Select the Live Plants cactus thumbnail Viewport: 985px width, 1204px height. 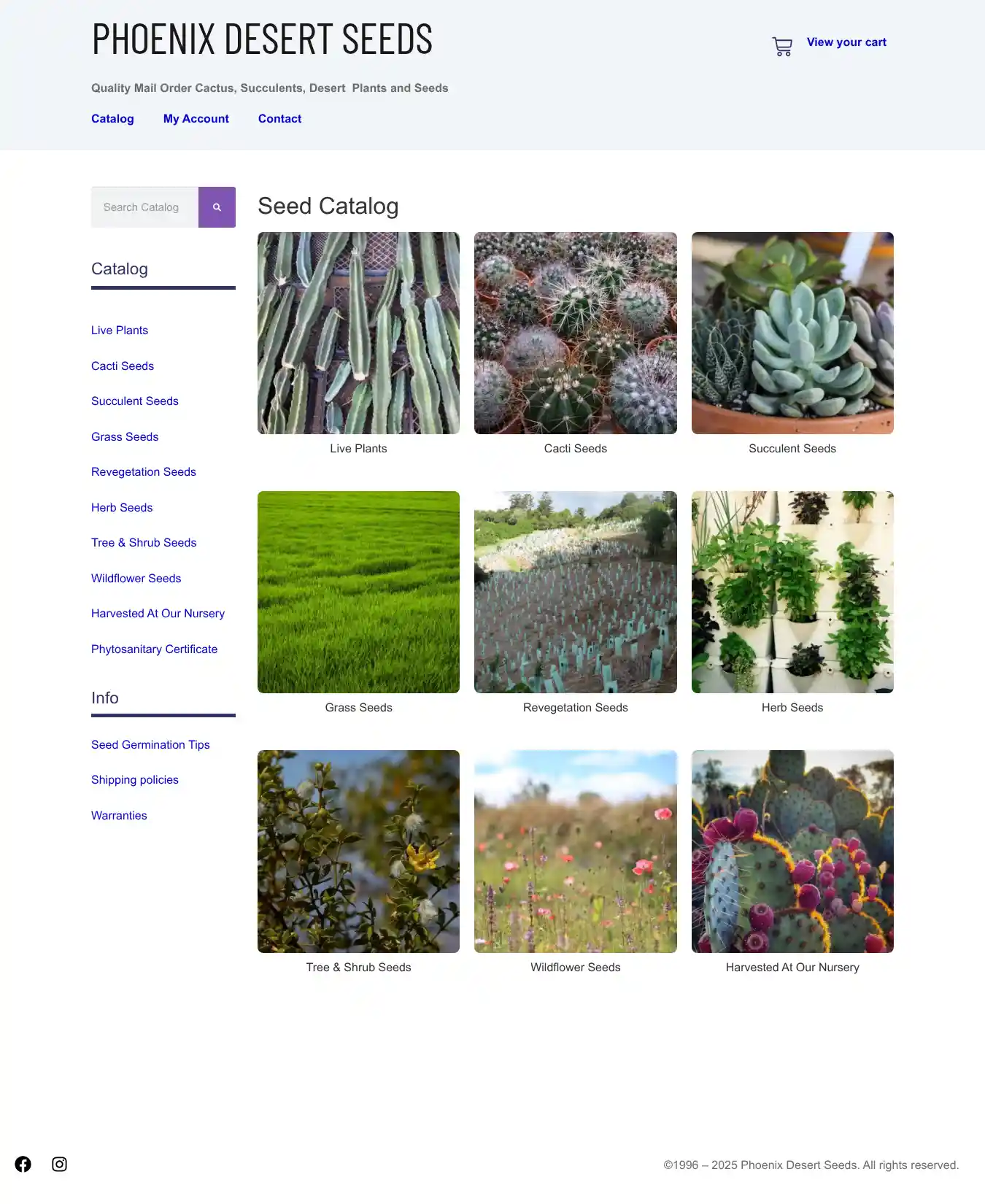click(358, 333)
